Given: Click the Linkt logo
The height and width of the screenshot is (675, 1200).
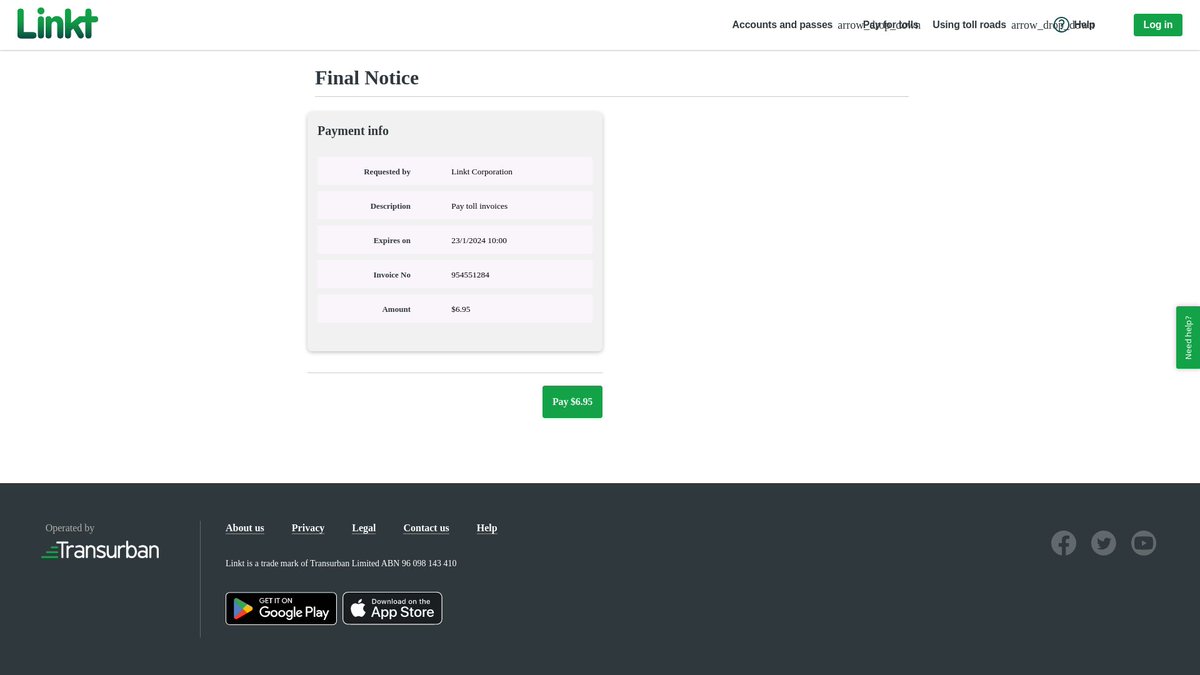Looking at the screenshot, I should pyautogui.click(x=57, y=23).
